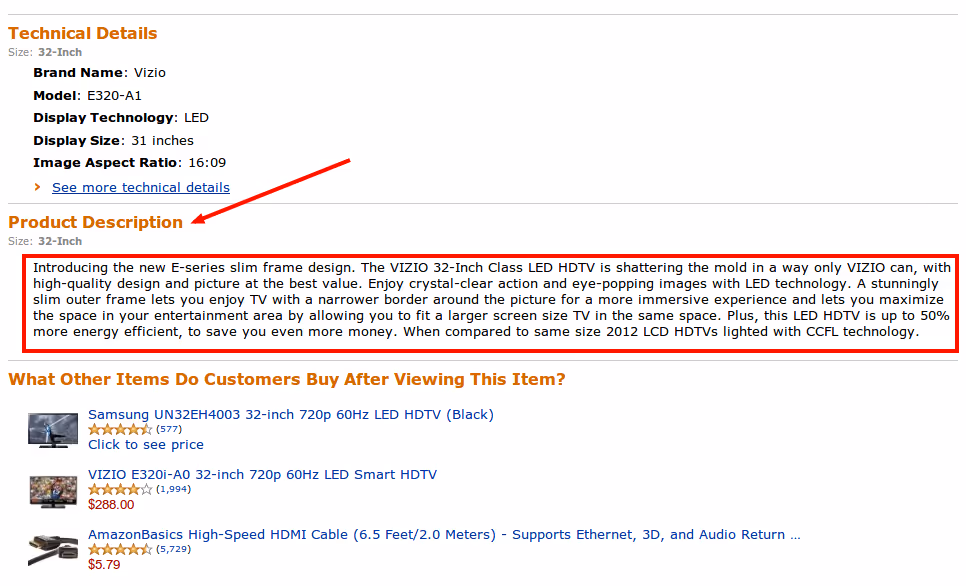Click to see price for the Samsung TV
The width and height of the screenshot is (966, 586).
coord(145,444)
